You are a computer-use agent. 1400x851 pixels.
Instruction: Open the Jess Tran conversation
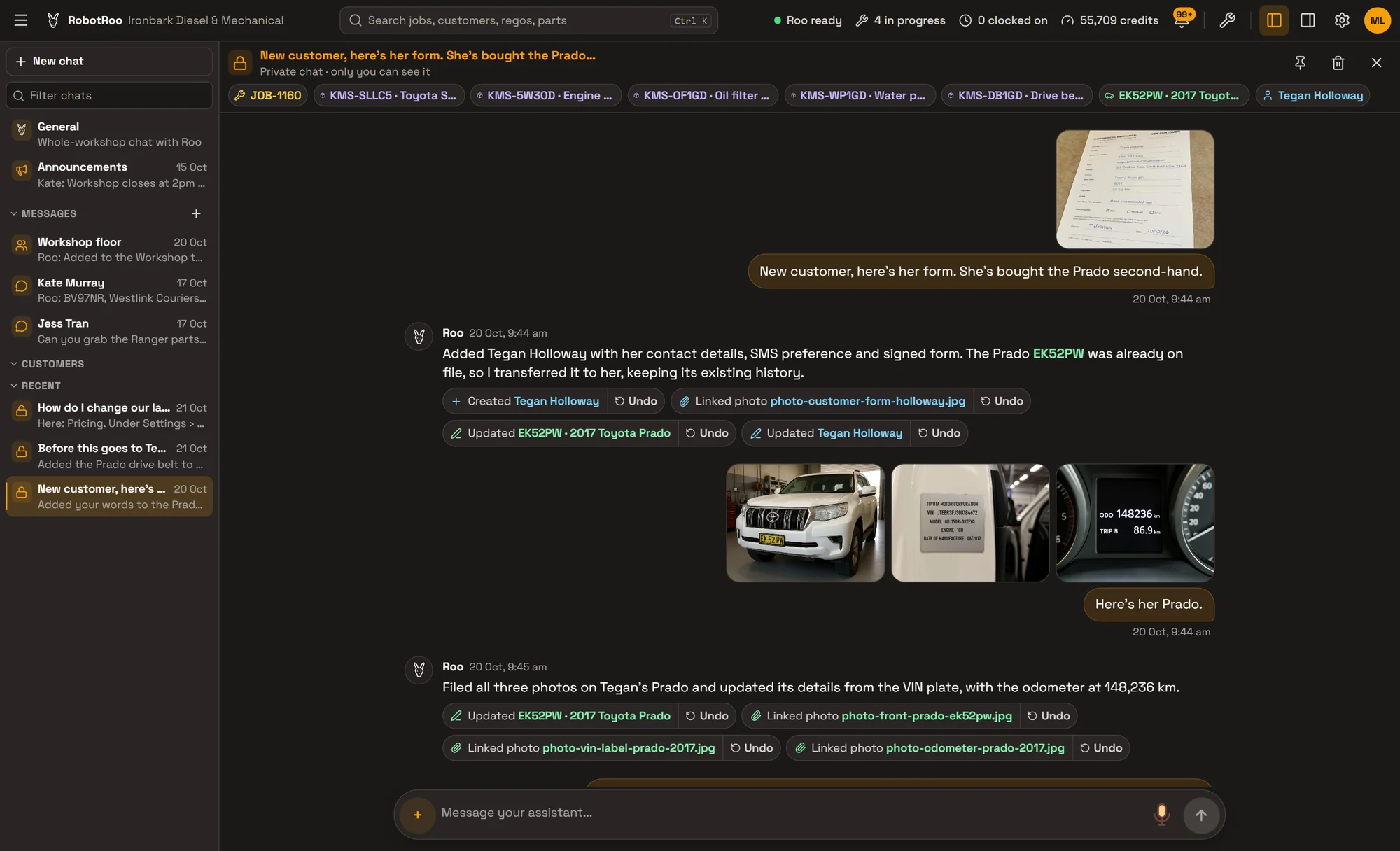coord(109,331)
